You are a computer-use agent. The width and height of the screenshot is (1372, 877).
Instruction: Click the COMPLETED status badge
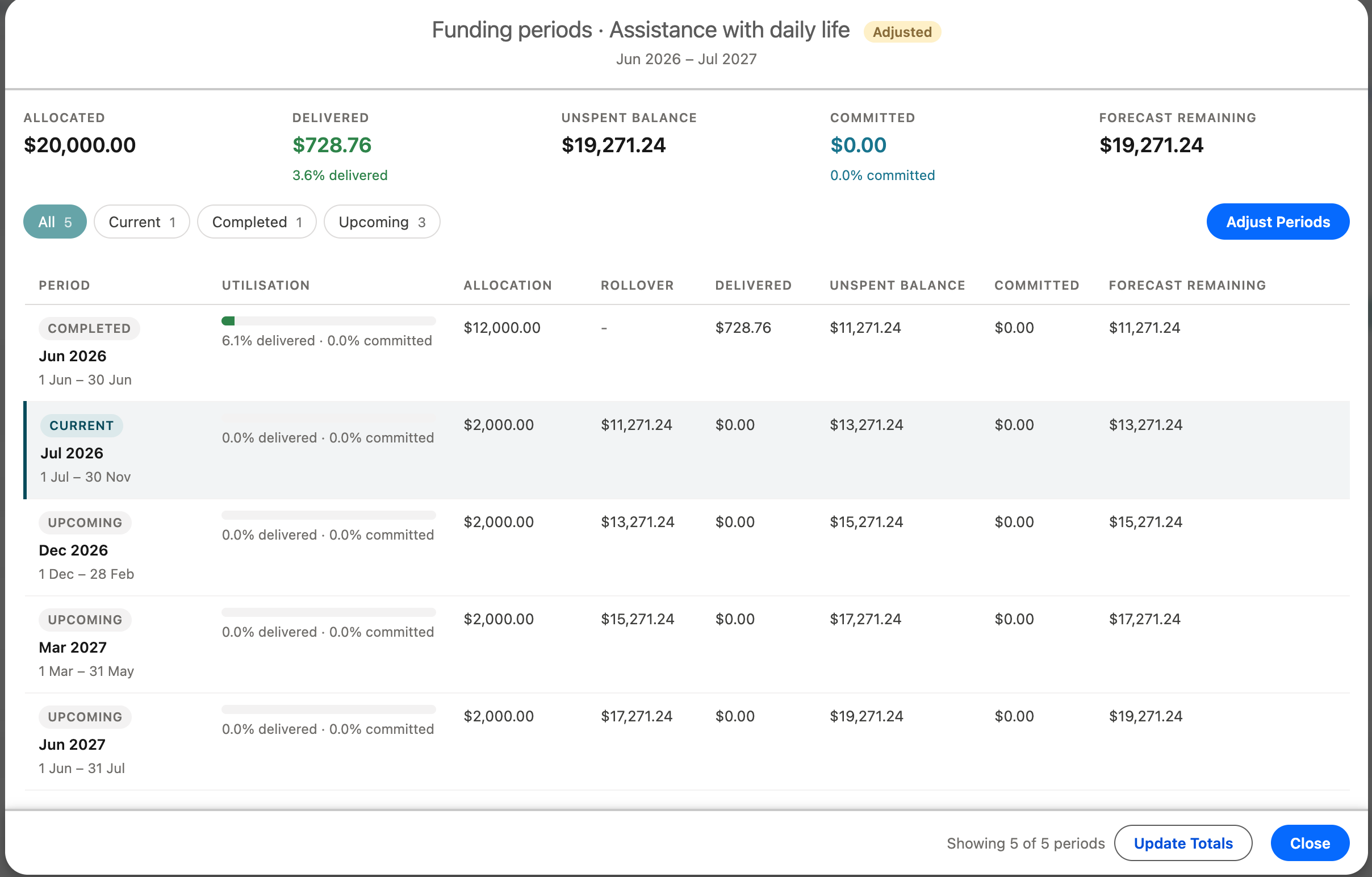click(x=89, y=328)
